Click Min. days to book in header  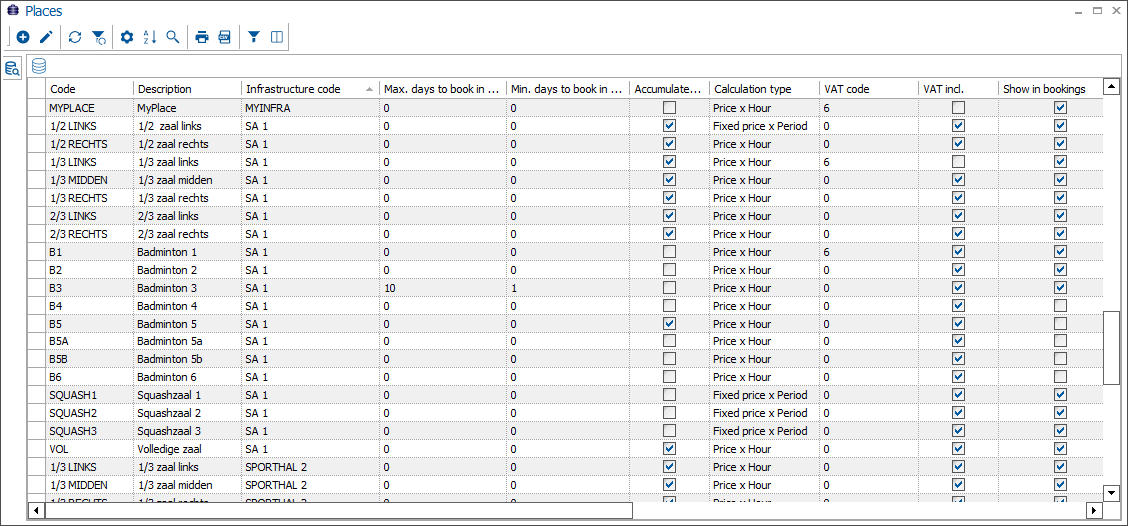click(568, 89)
